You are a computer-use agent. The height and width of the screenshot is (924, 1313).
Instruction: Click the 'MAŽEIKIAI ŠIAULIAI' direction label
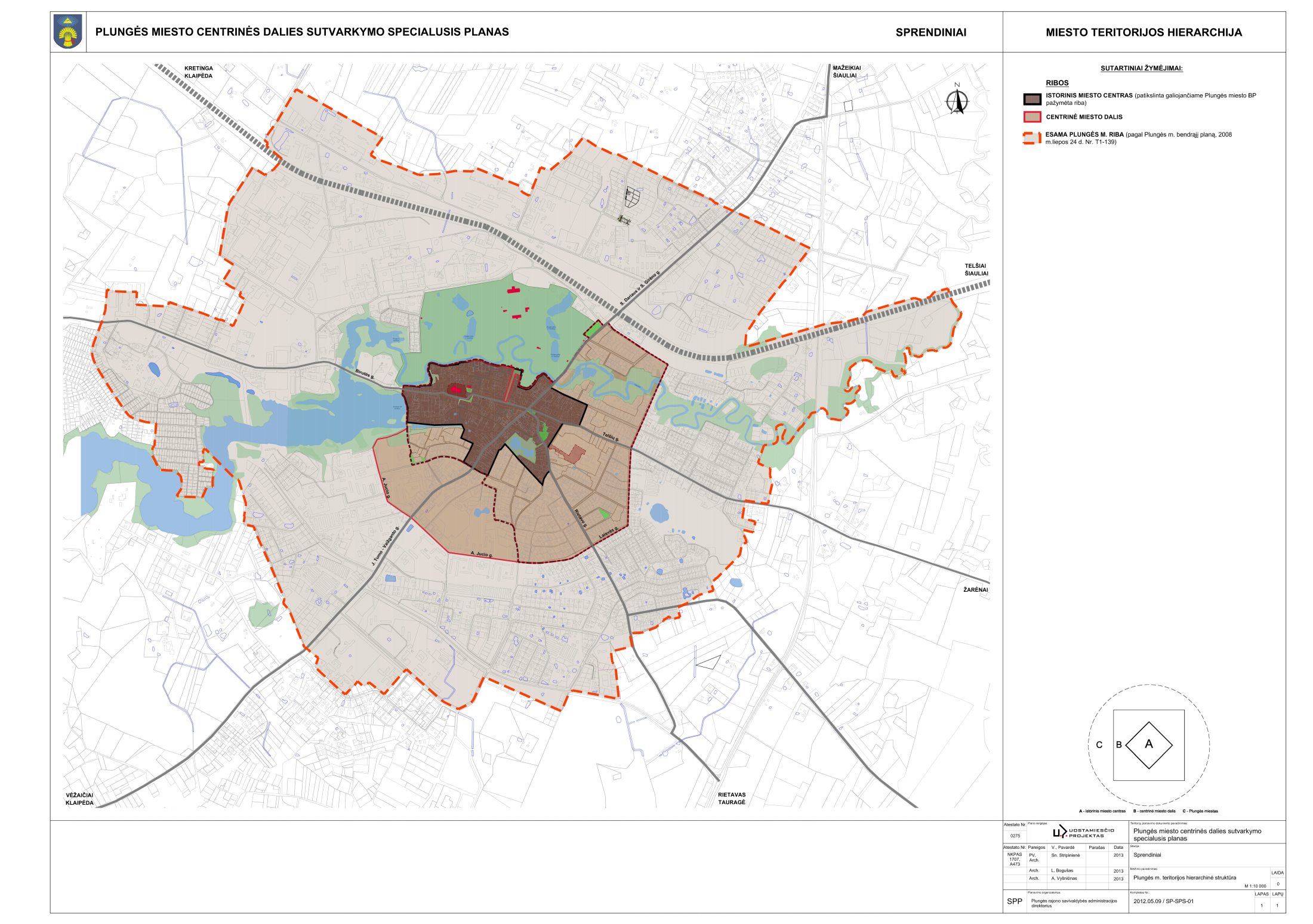pos(846,72)
